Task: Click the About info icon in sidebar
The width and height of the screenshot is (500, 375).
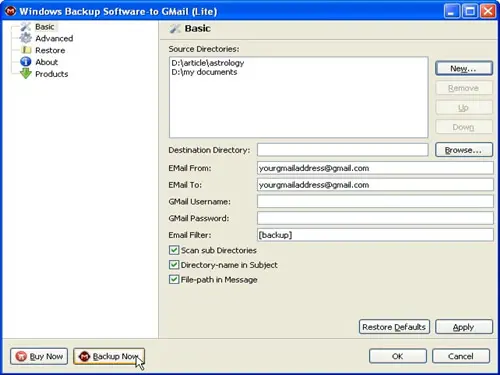Action: (26, 62)
